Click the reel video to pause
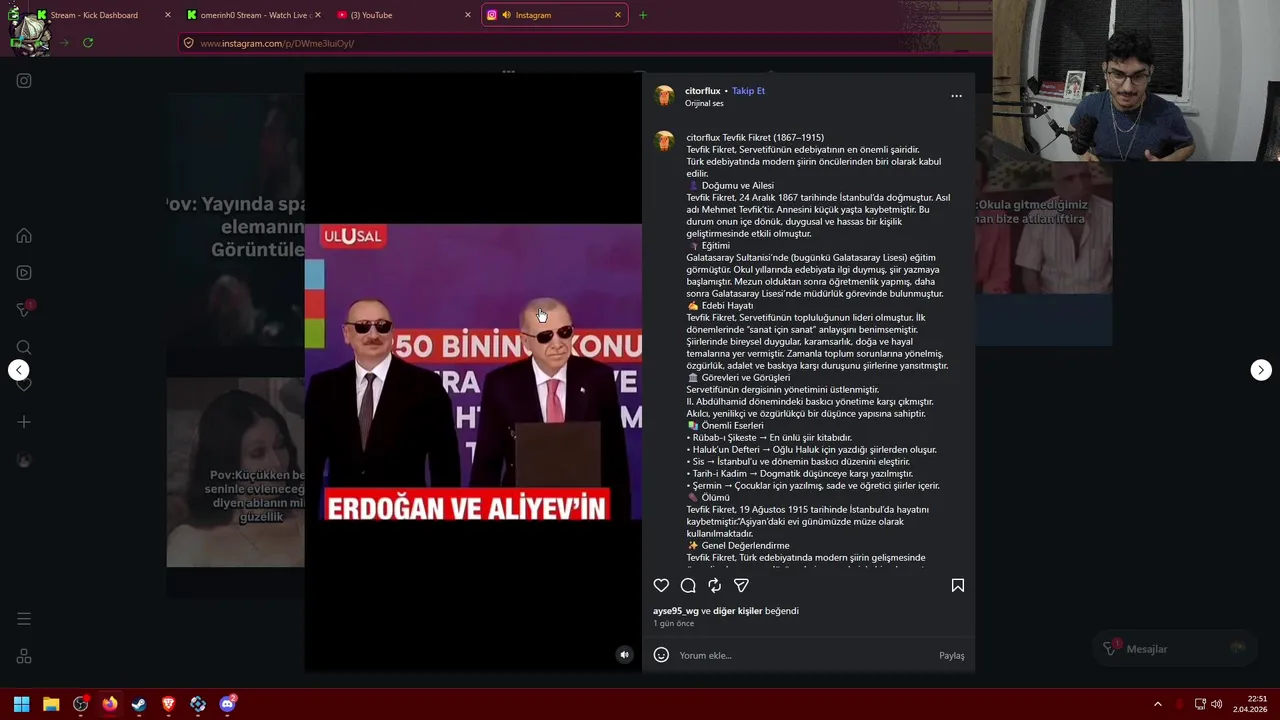This screenshot has height=720, width=1280. point(473,372)
